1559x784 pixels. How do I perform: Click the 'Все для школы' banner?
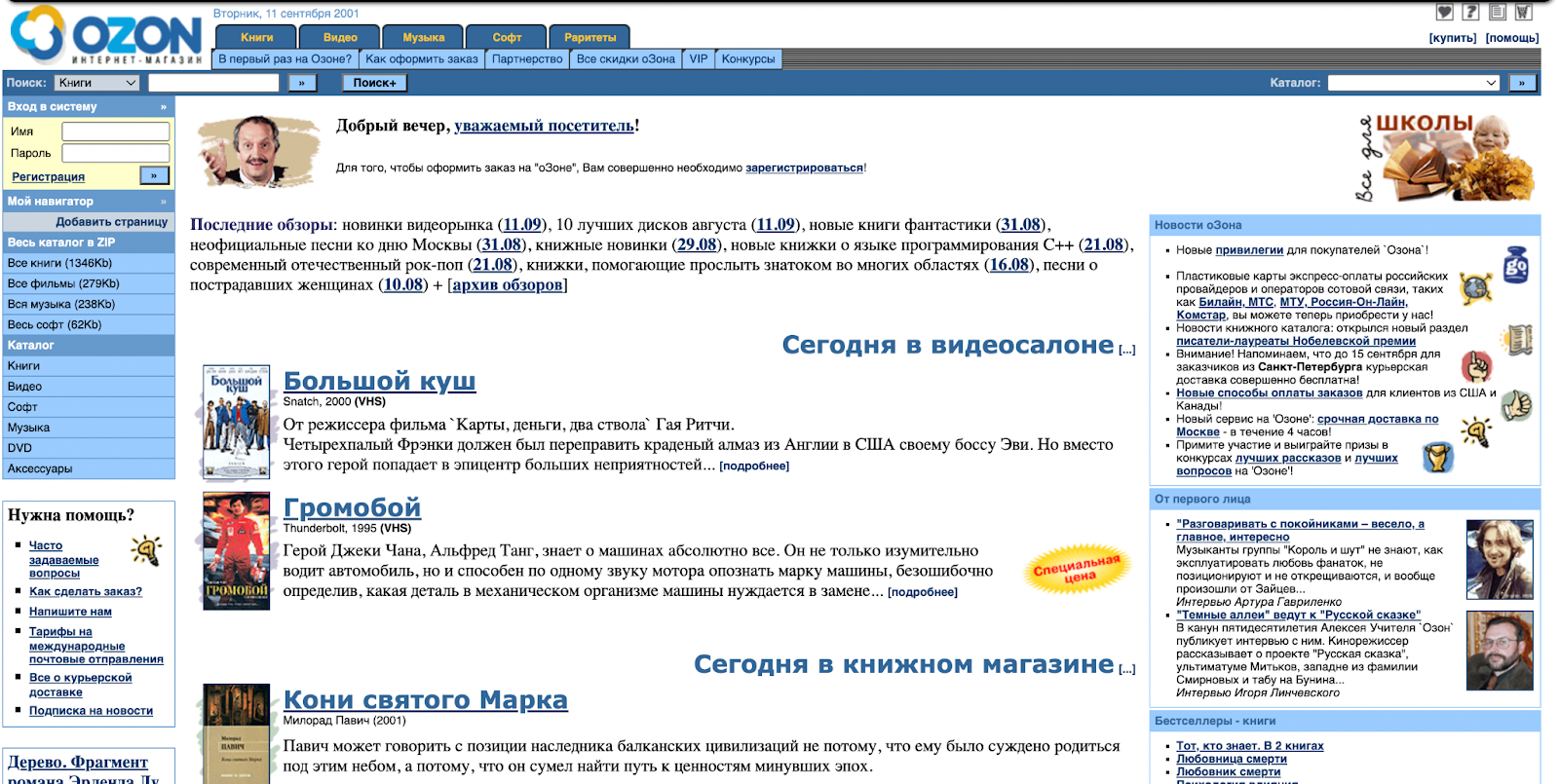[x=1447, y=157]
